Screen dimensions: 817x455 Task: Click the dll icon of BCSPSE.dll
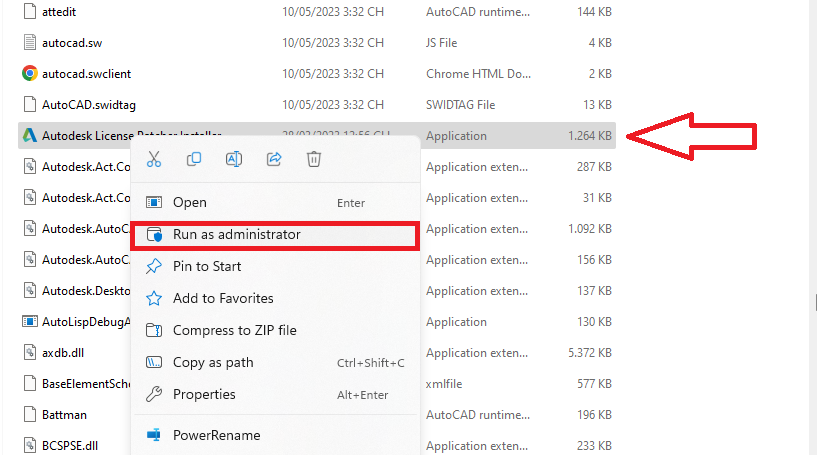click(30, 446)
